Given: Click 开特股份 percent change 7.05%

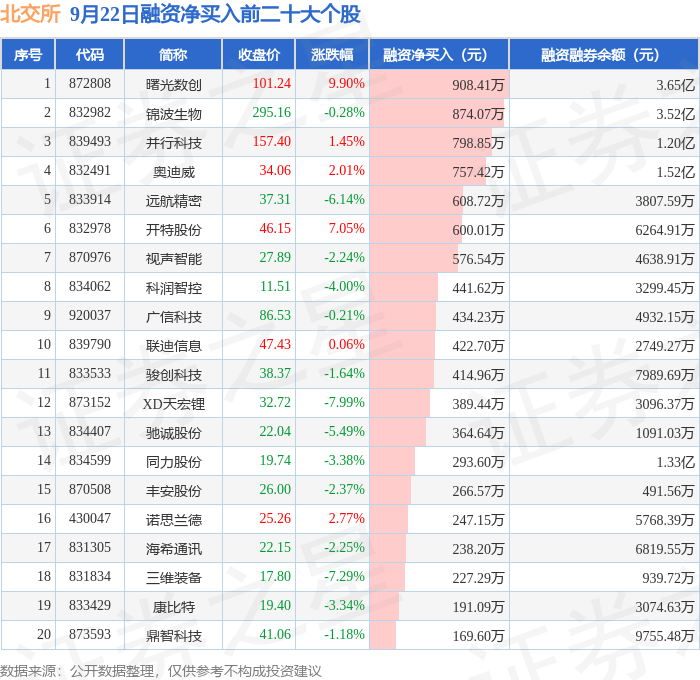Looking at the screenshot, I should [x=346, y=230].
